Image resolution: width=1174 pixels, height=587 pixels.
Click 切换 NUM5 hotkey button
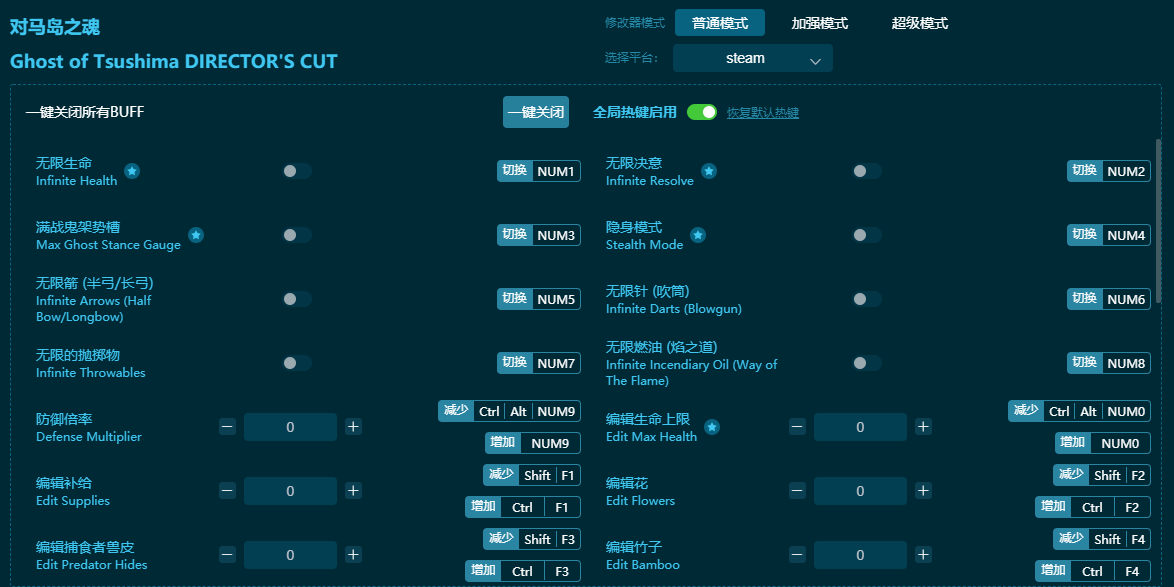pyautogui.click(x=538, y=299)
